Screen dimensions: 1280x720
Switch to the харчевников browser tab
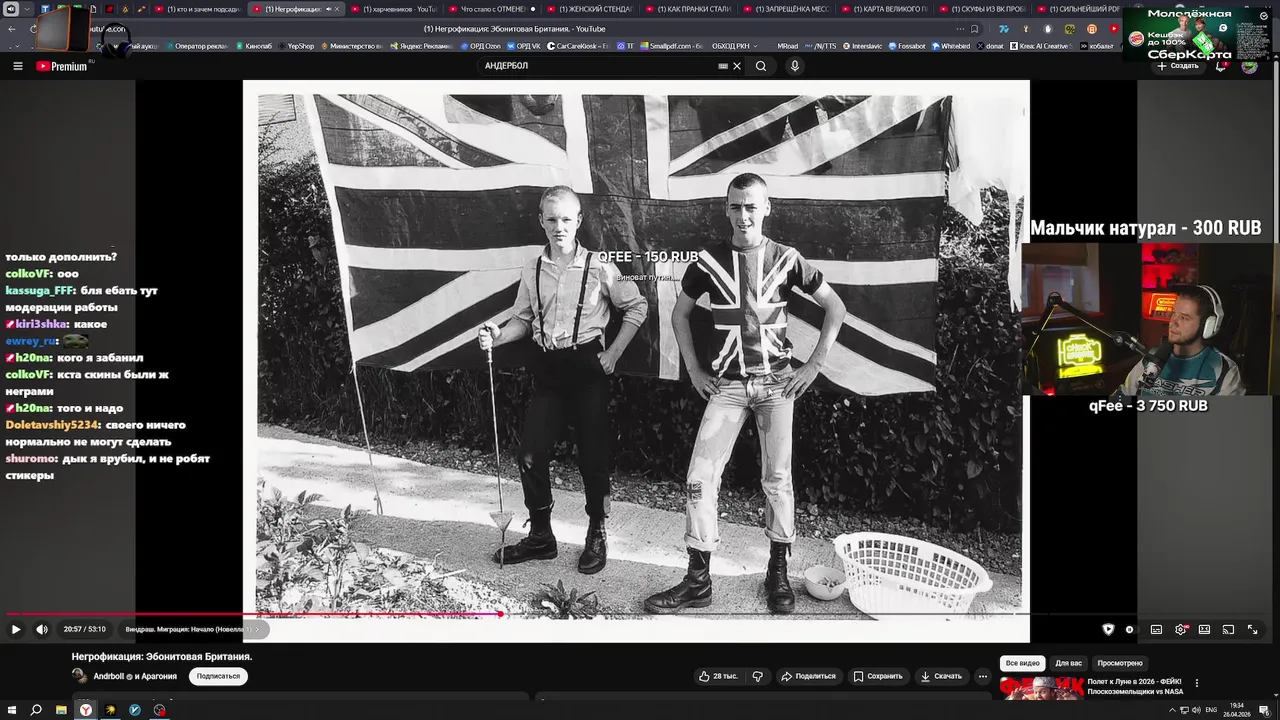[x=392, y=9]
